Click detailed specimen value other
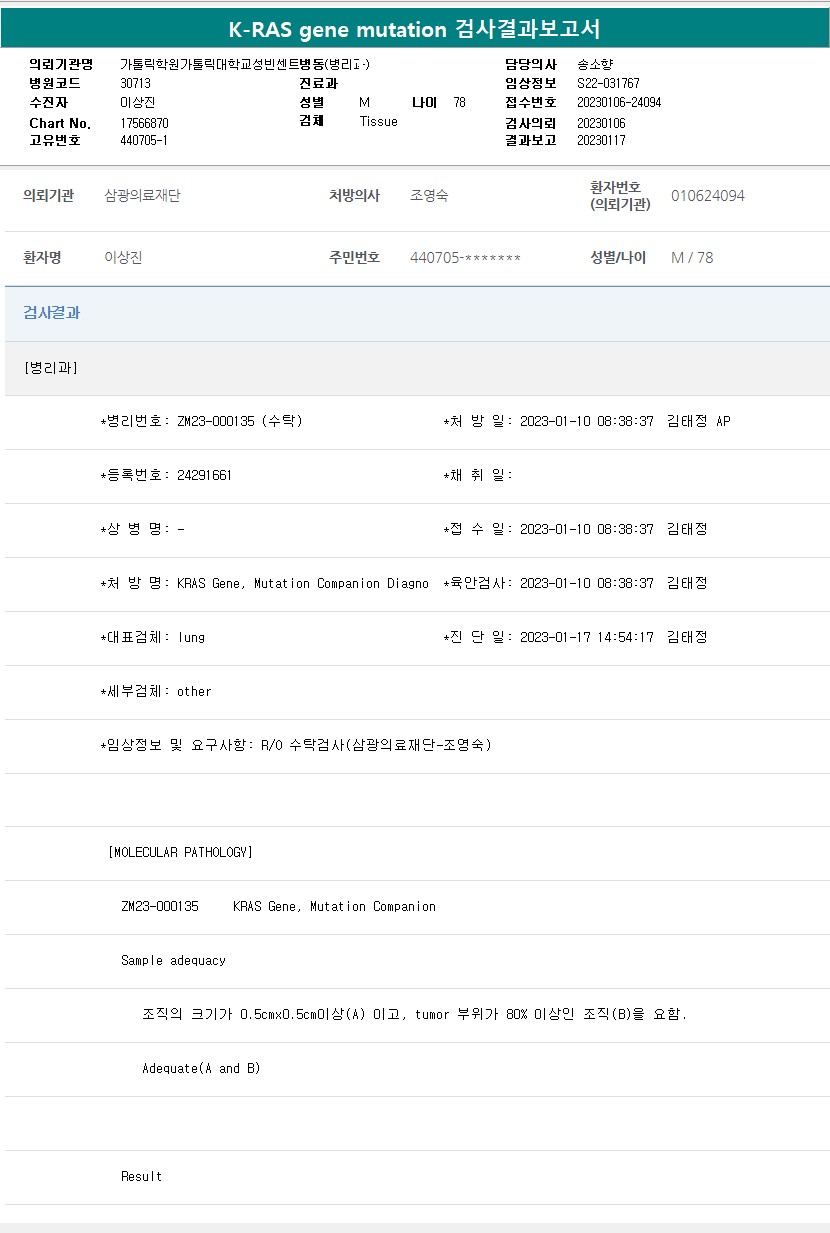Image resolution: width=830 pixels, height=1233 pixels. [x=194, y=691]
